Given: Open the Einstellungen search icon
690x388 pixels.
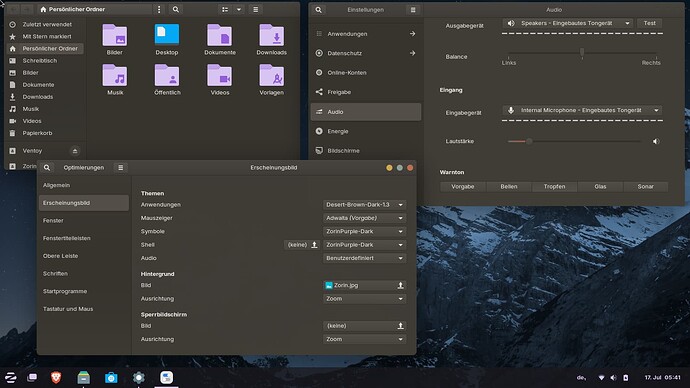Looking at the screenshot, I should click(319, 10).
